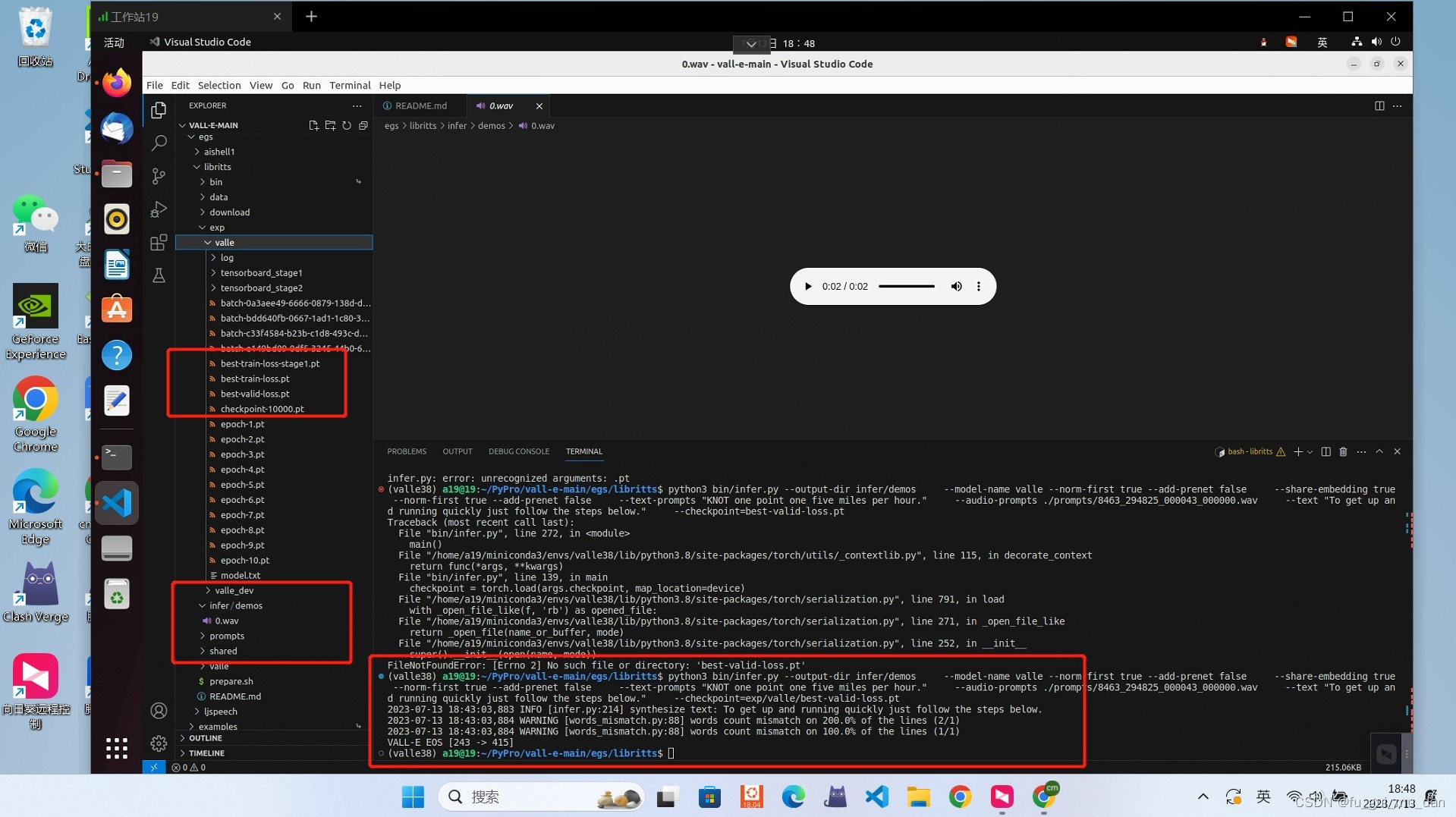The image size is (1456, 817).
Task: Open the Run menu
Action: tap(311, 86)
